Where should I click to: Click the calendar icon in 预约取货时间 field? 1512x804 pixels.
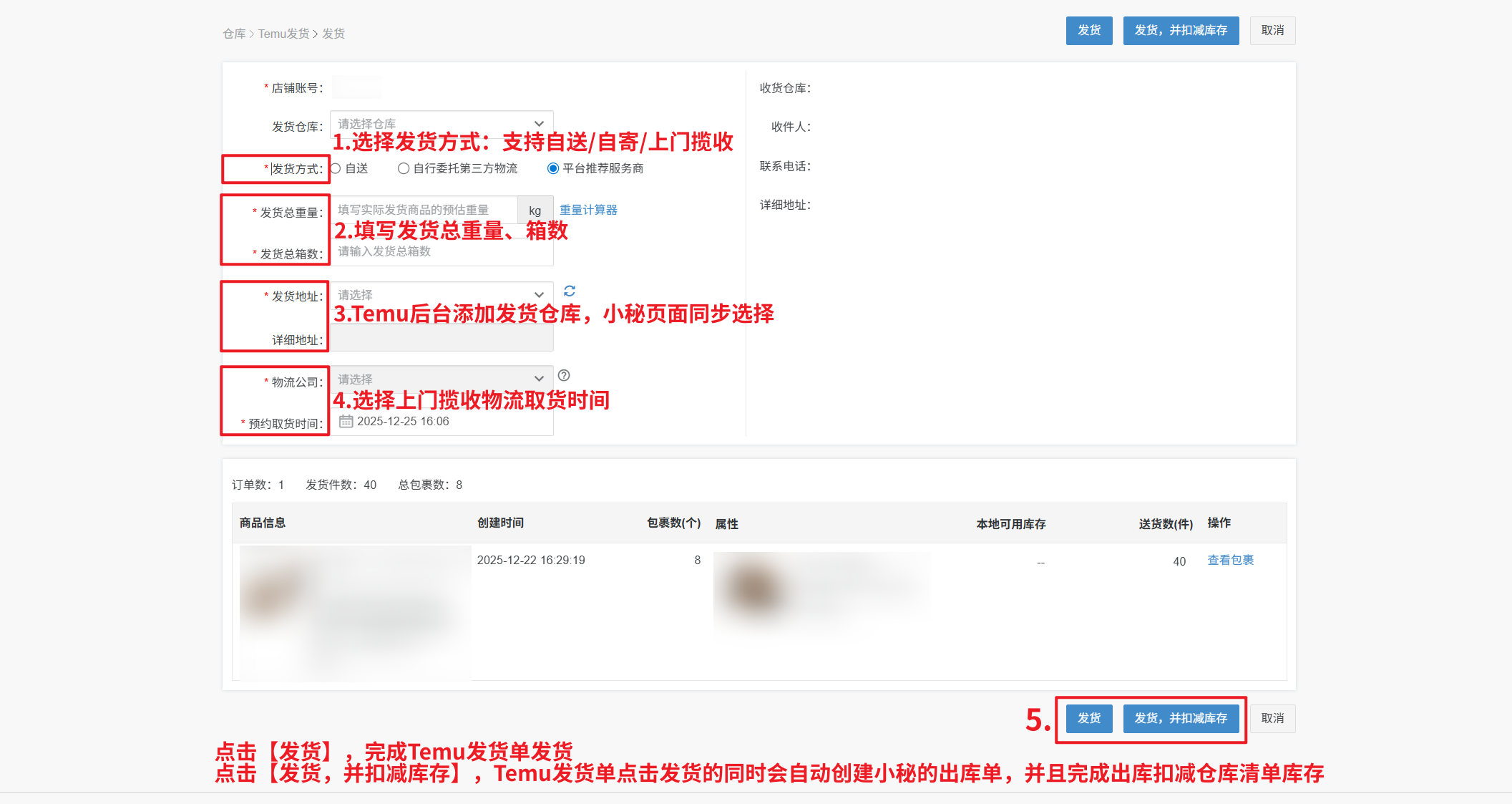pos(346,421)
